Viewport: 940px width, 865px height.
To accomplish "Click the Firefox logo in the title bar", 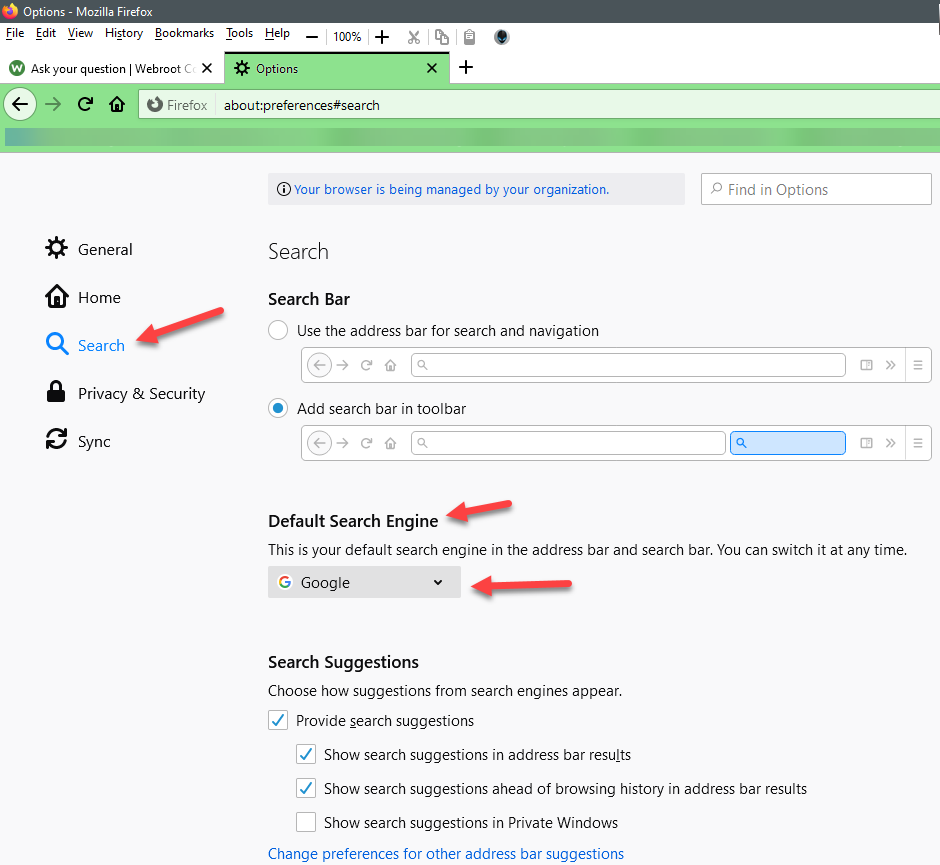I will (x=10, y=11).
